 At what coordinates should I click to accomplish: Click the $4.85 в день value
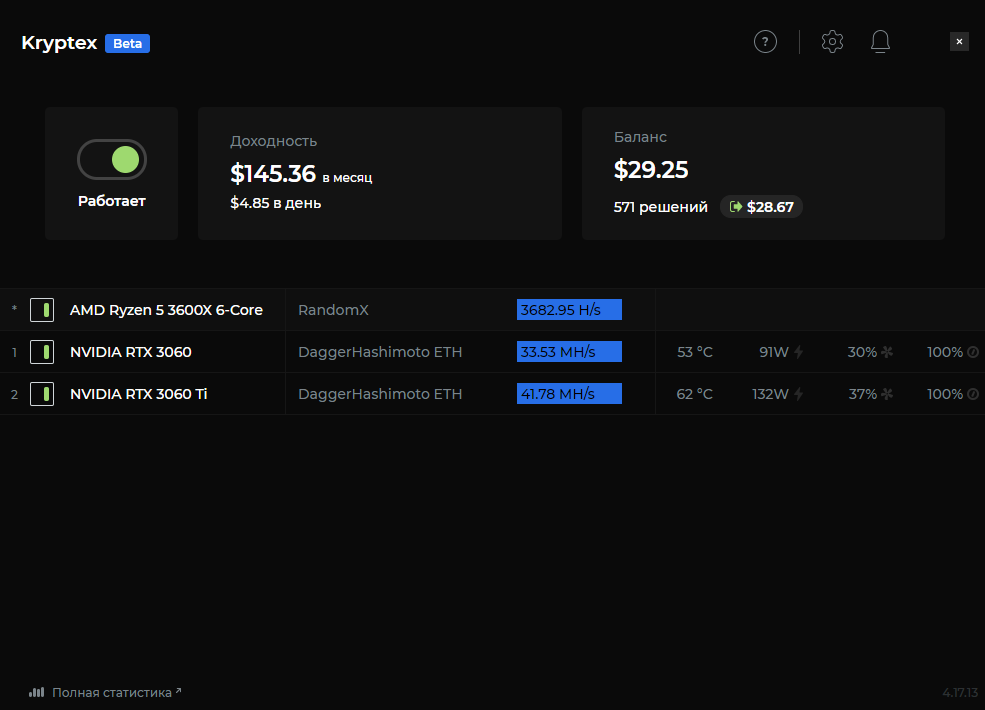click(275, 203)
